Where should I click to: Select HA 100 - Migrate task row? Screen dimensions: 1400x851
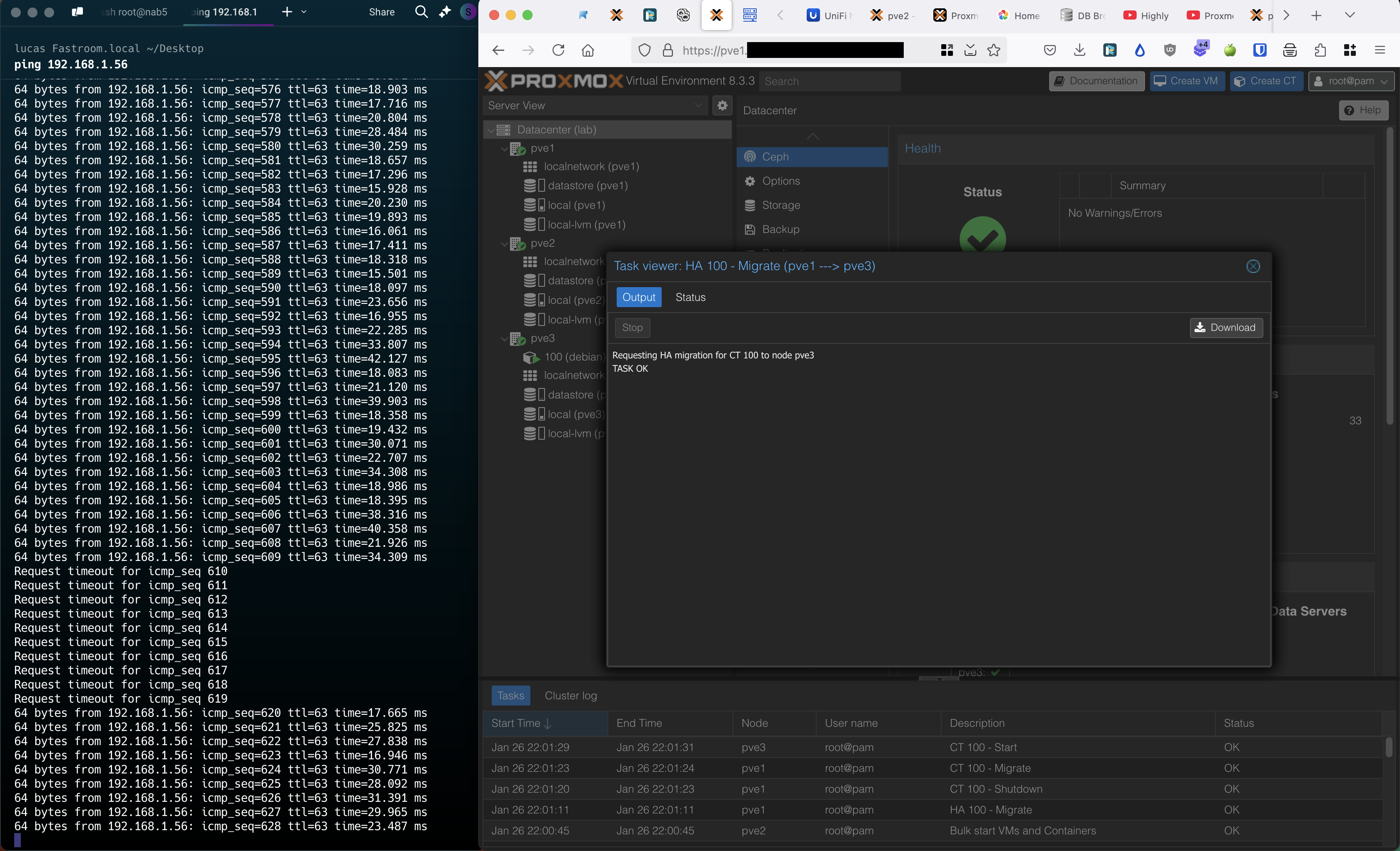(933, 809)
